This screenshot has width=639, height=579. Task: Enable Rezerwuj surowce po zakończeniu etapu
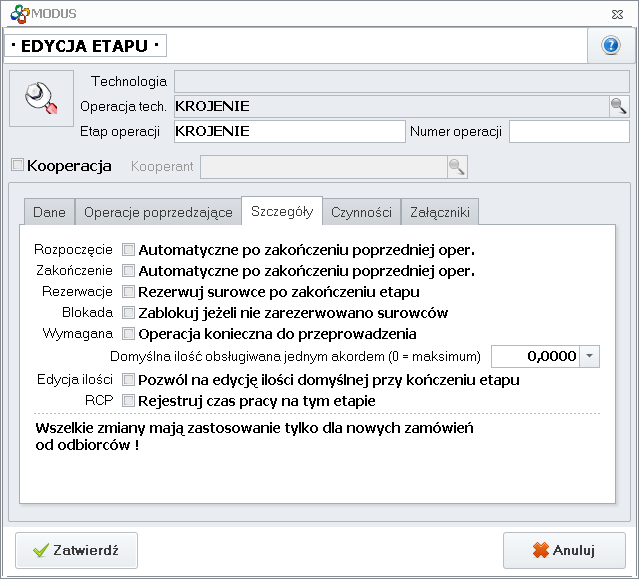point(128,292)
